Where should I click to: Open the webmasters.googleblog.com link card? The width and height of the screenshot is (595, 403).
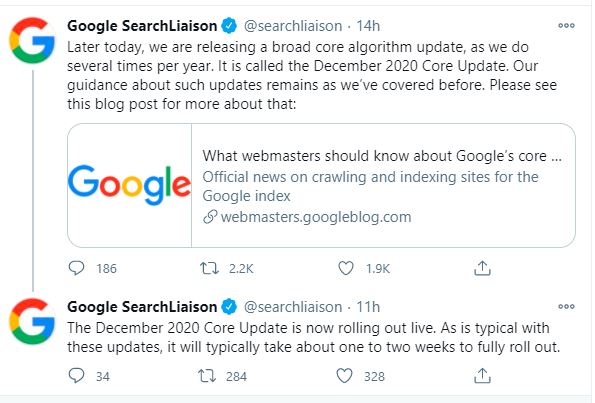pos(321,186)
